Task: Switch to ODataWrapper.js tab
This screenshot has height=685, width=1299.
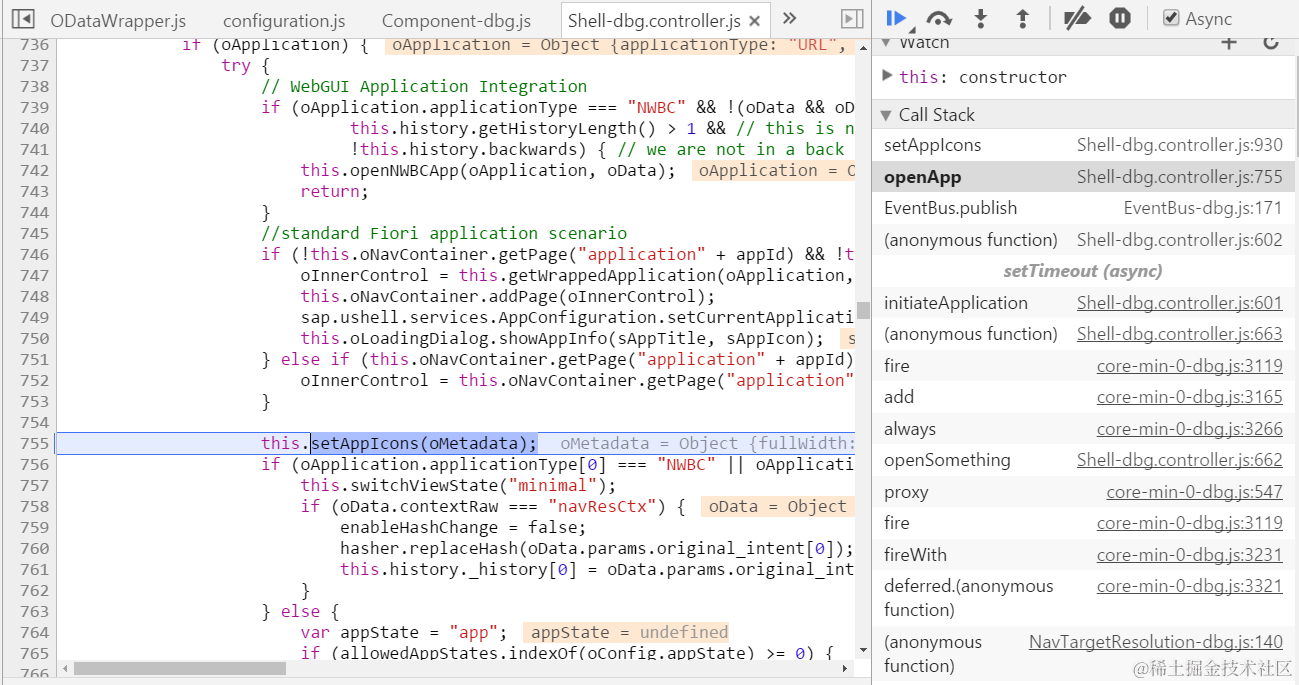Action: (x=118, y=20)
